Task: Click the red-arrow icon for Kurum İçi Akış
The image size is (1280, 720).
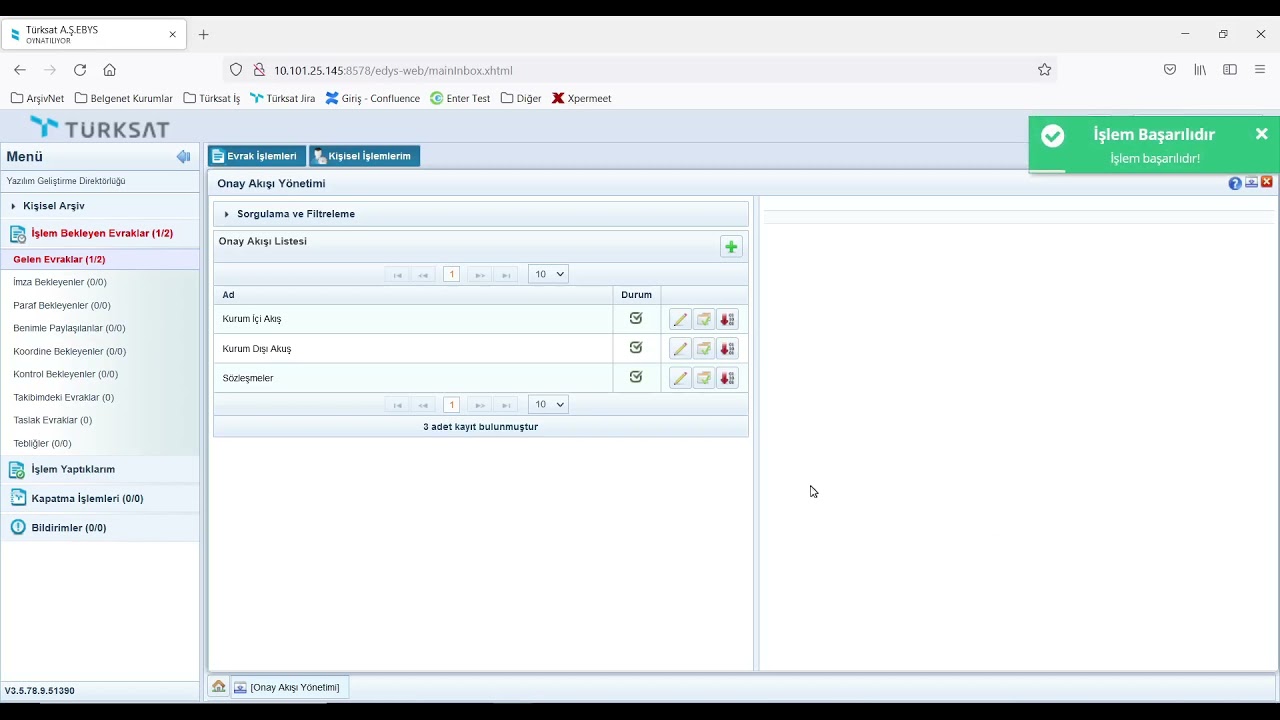Action: [727, 319]
